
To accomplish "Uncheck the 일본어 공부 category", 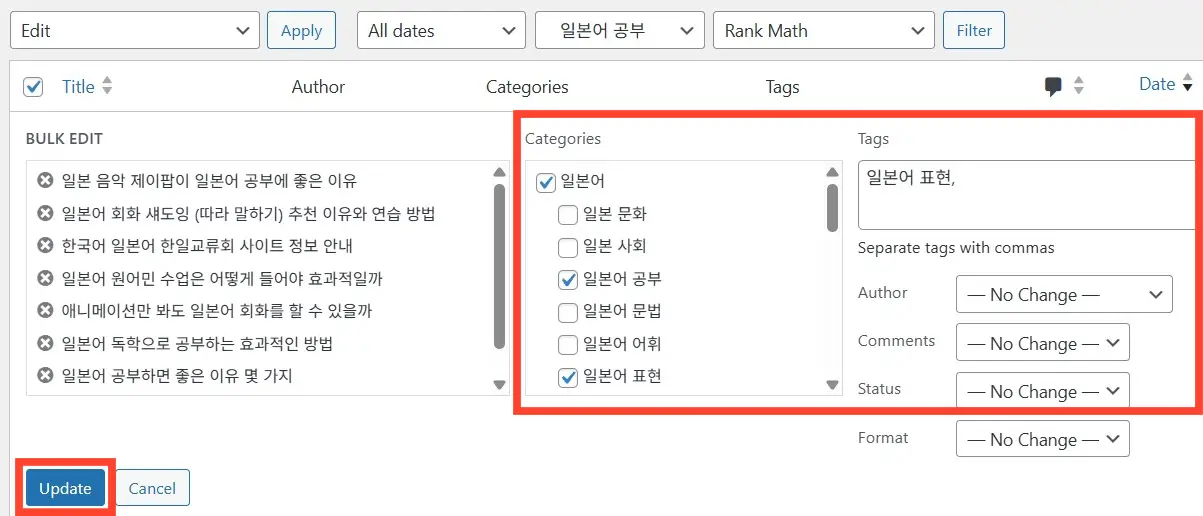I will [568, 279].
